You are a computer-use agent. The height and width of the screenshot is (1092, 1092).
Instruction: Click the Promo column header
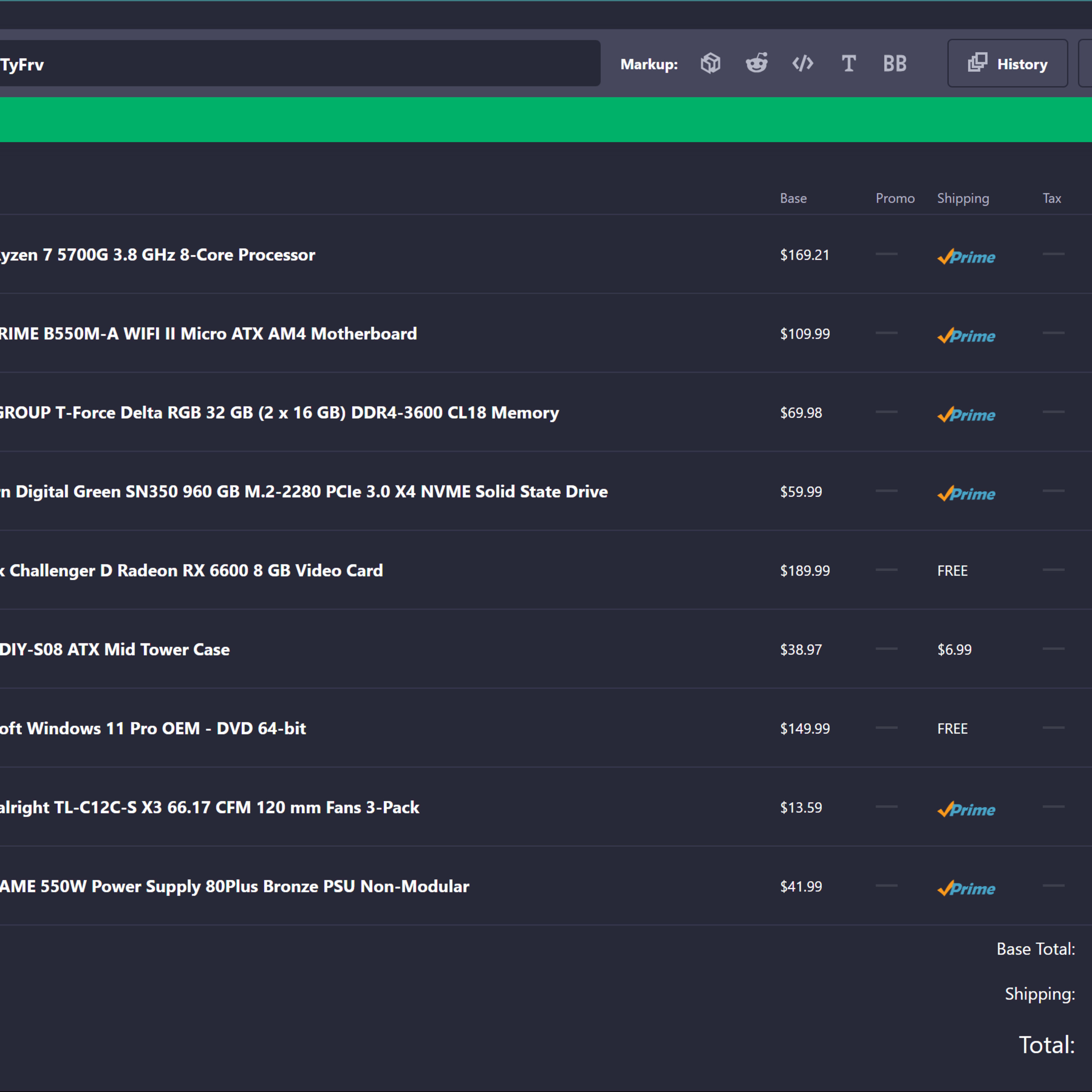(895, 198)
